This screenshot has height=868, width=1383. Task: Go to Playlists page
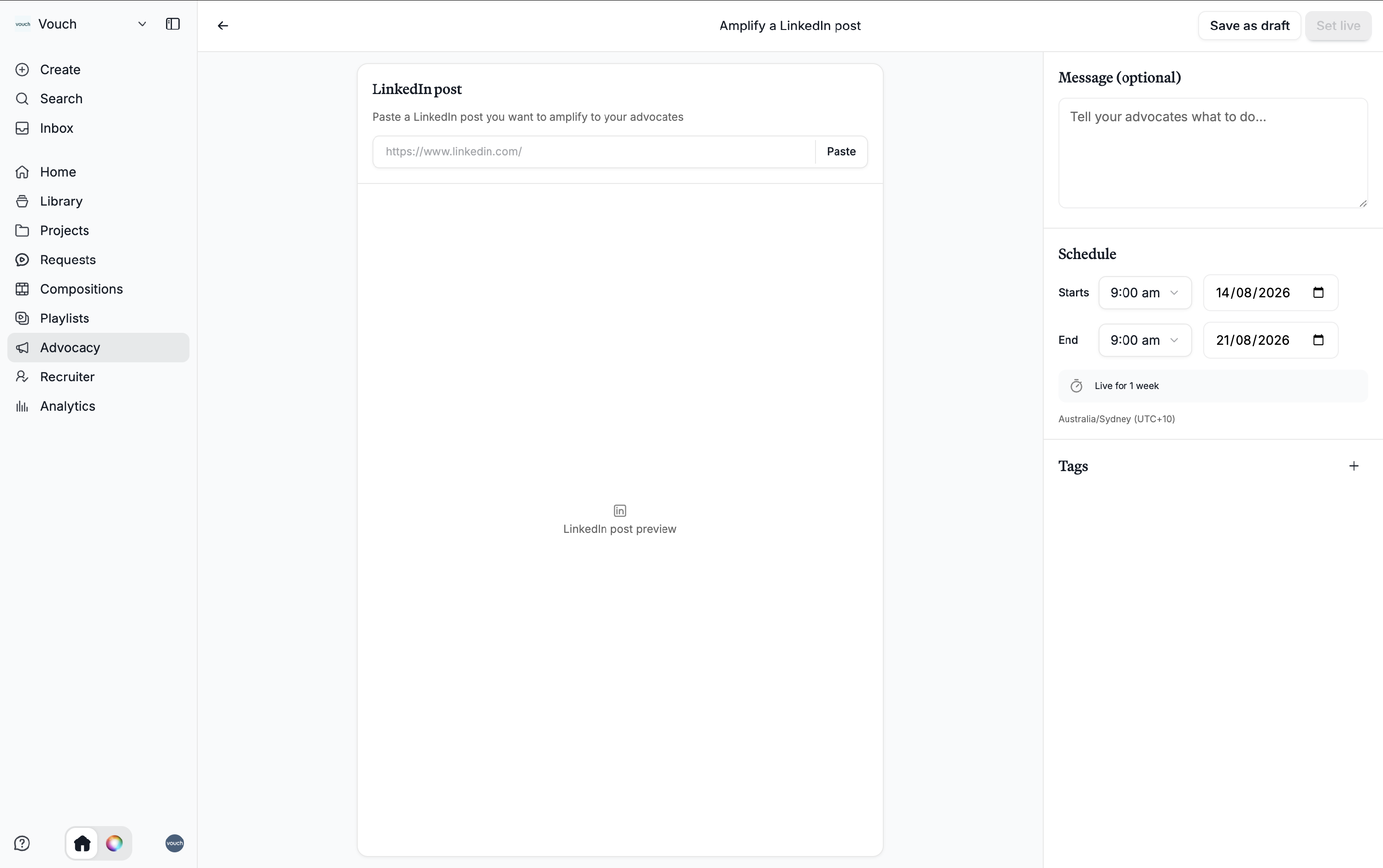(x=98, y=318)
